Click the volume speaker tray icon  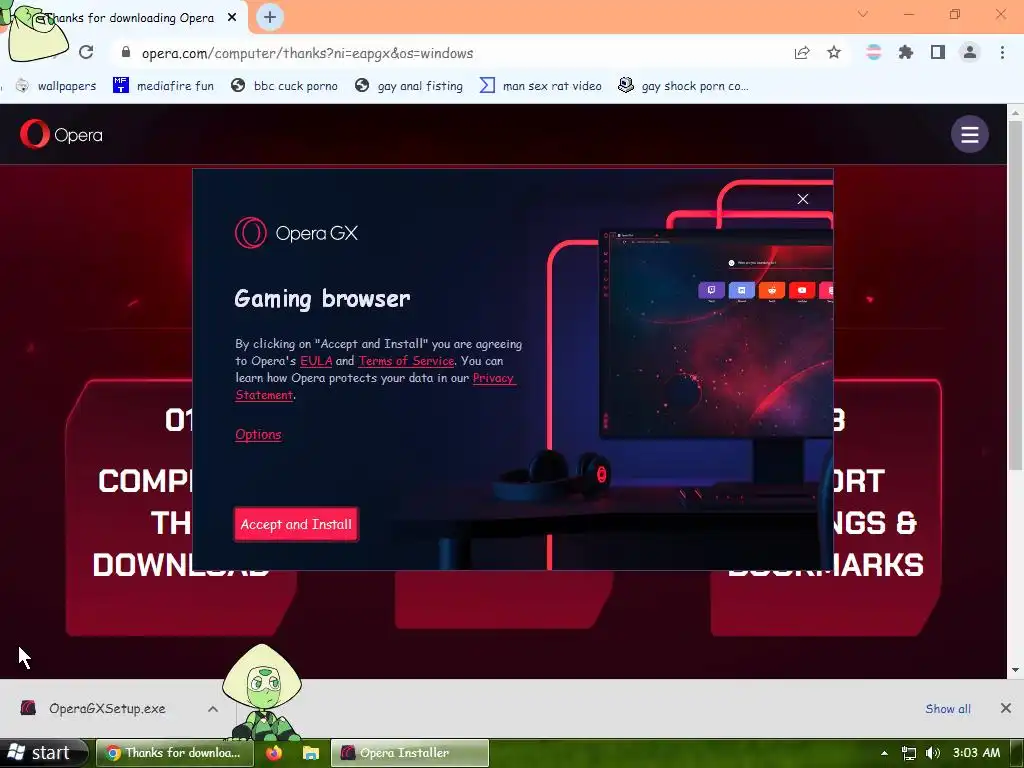933,753
